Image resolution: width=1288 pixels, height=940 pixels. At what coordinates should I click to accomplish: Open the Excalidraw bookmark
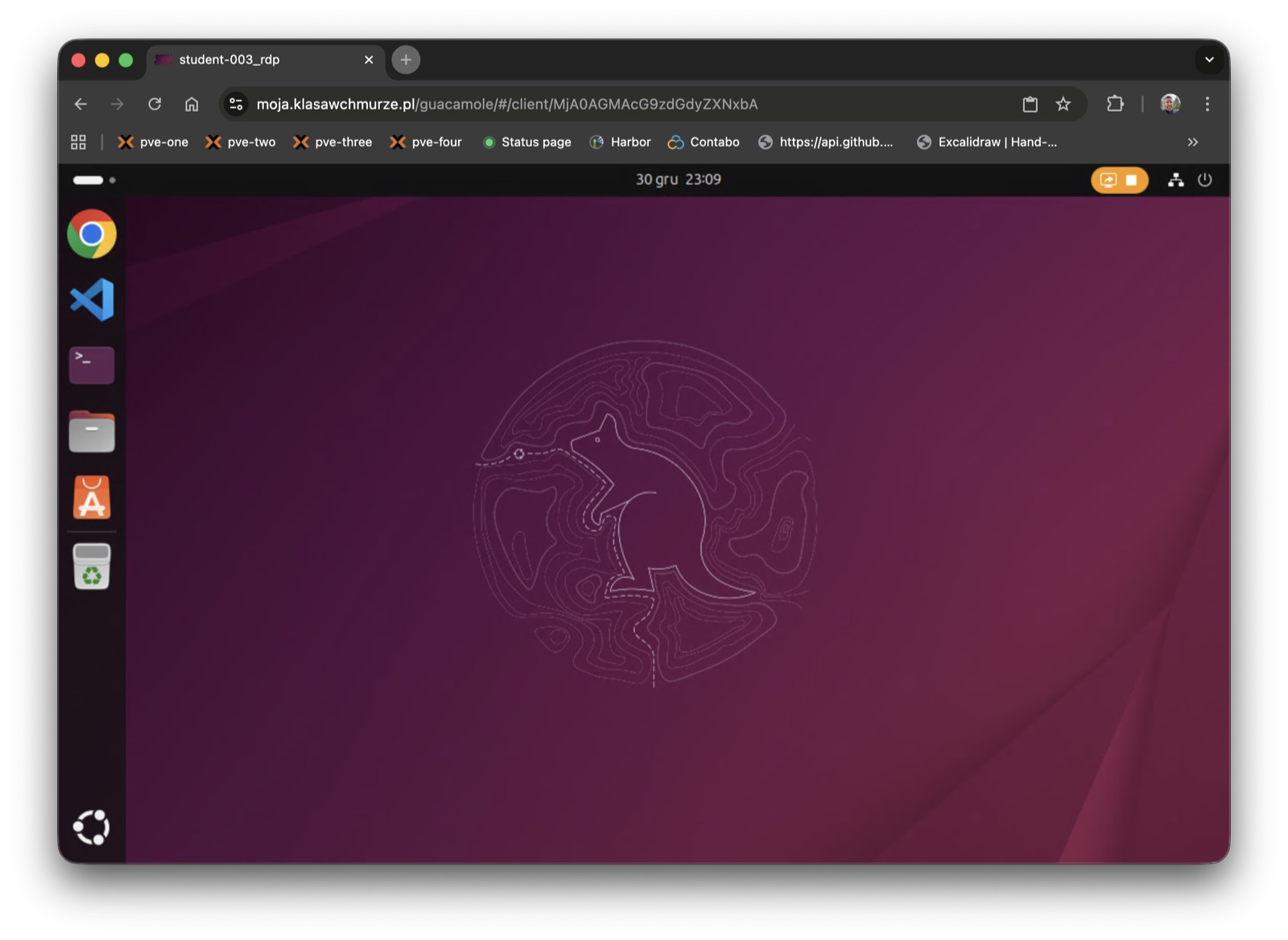[x=987, y=142]
